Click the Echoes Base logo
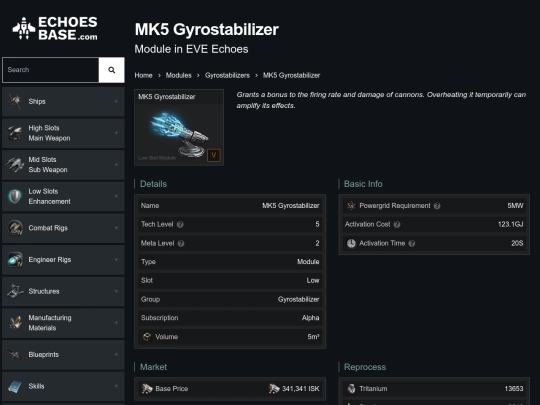This screenshot has width=540, height=405. click(55, 28)
